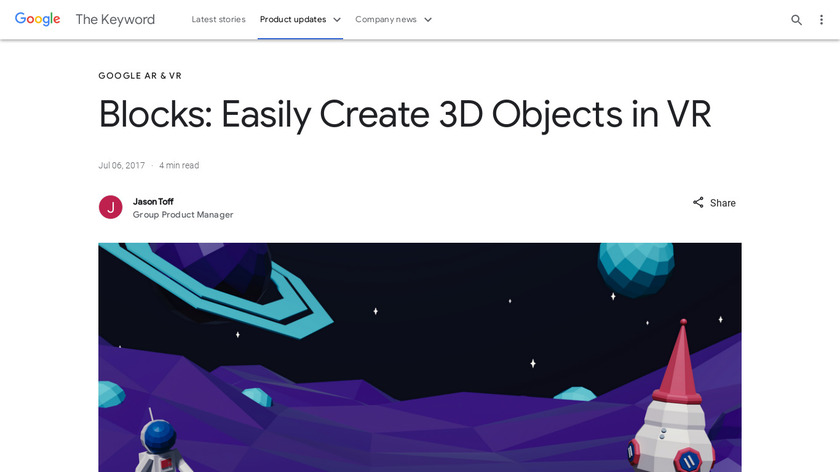Open the three-dot more options menu
The width and height of the screenshot is (840, 472).
821,20
